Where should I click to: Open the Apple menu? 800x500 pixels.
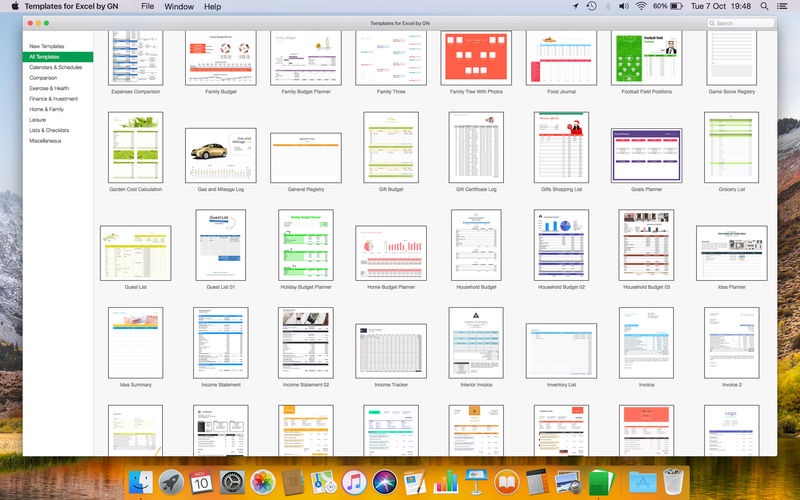point(14,7)
